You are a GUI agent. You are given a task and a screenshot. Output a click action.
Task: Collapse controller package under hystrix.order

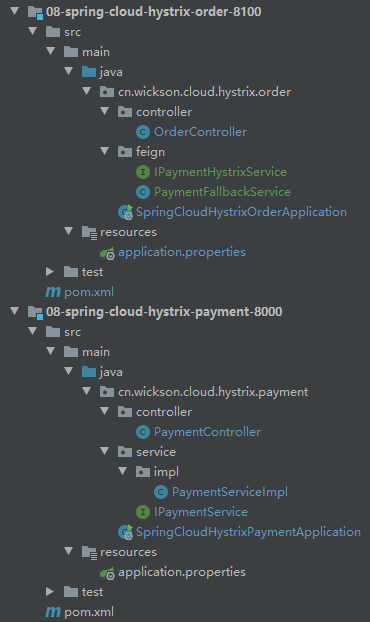tap(105, 111)
